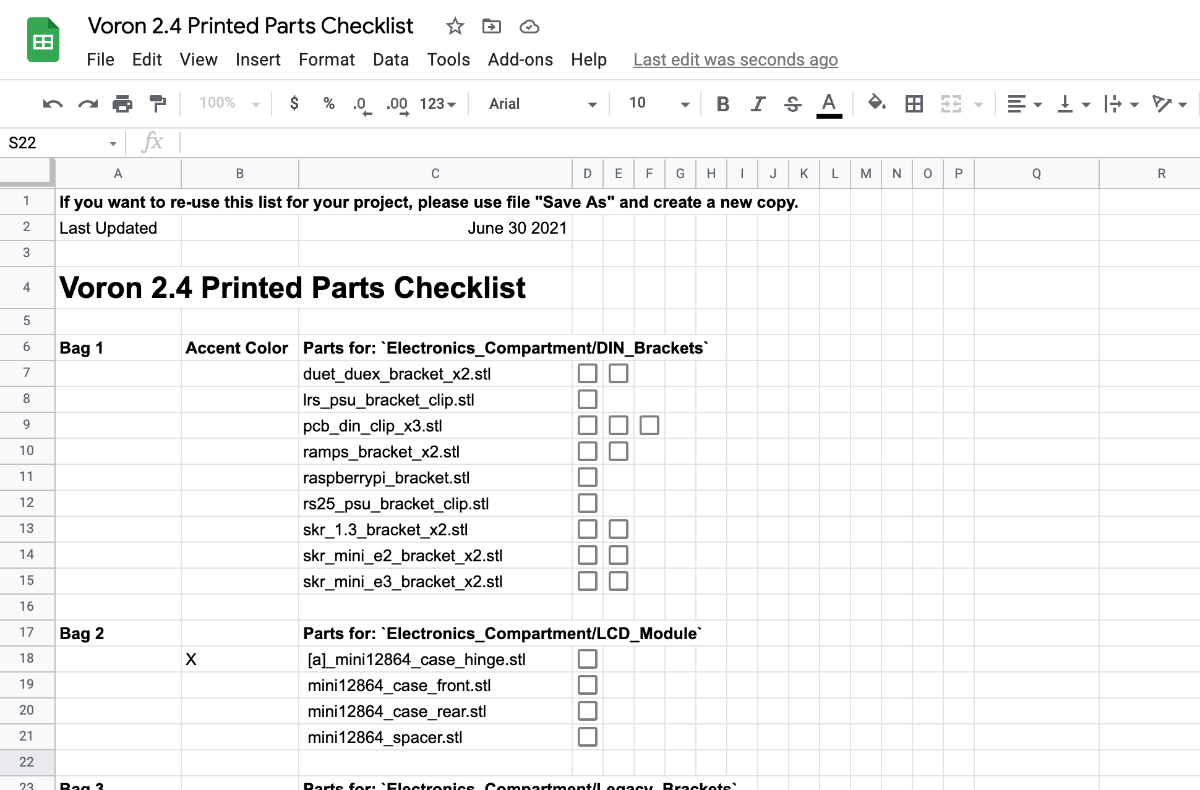Open the 'Last edit was seconds ago' link

[x=736, y=60]
